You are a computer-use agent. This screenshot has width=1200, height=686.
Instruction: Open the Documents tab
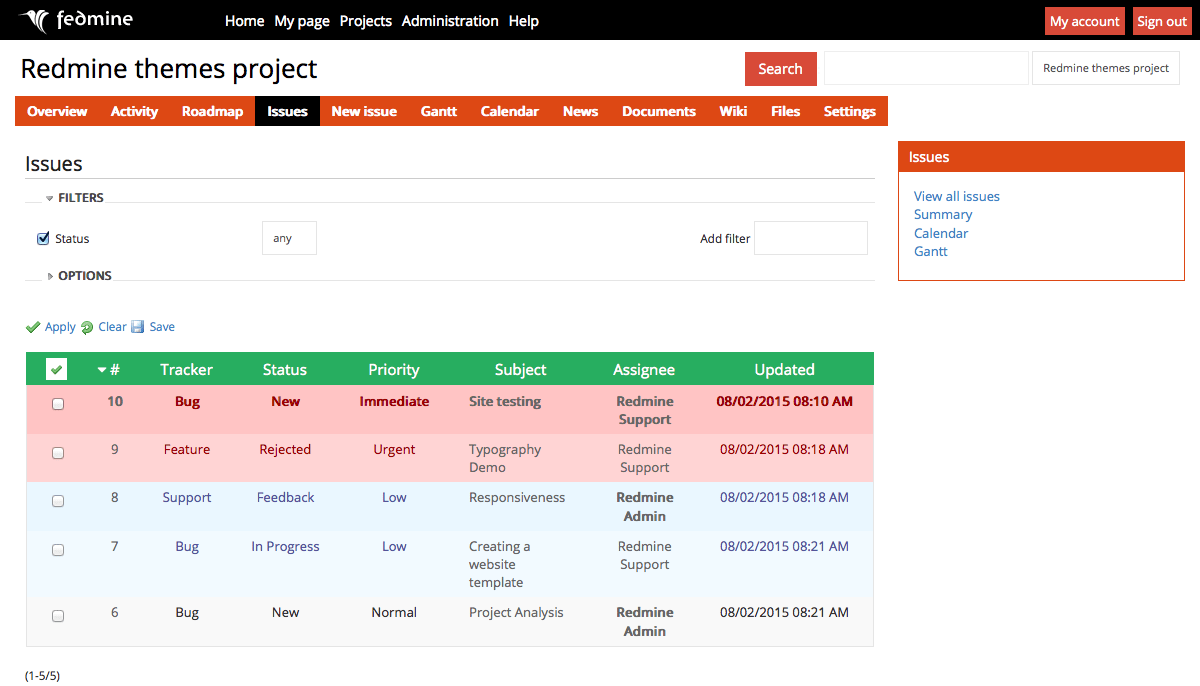tap(659, 111)
